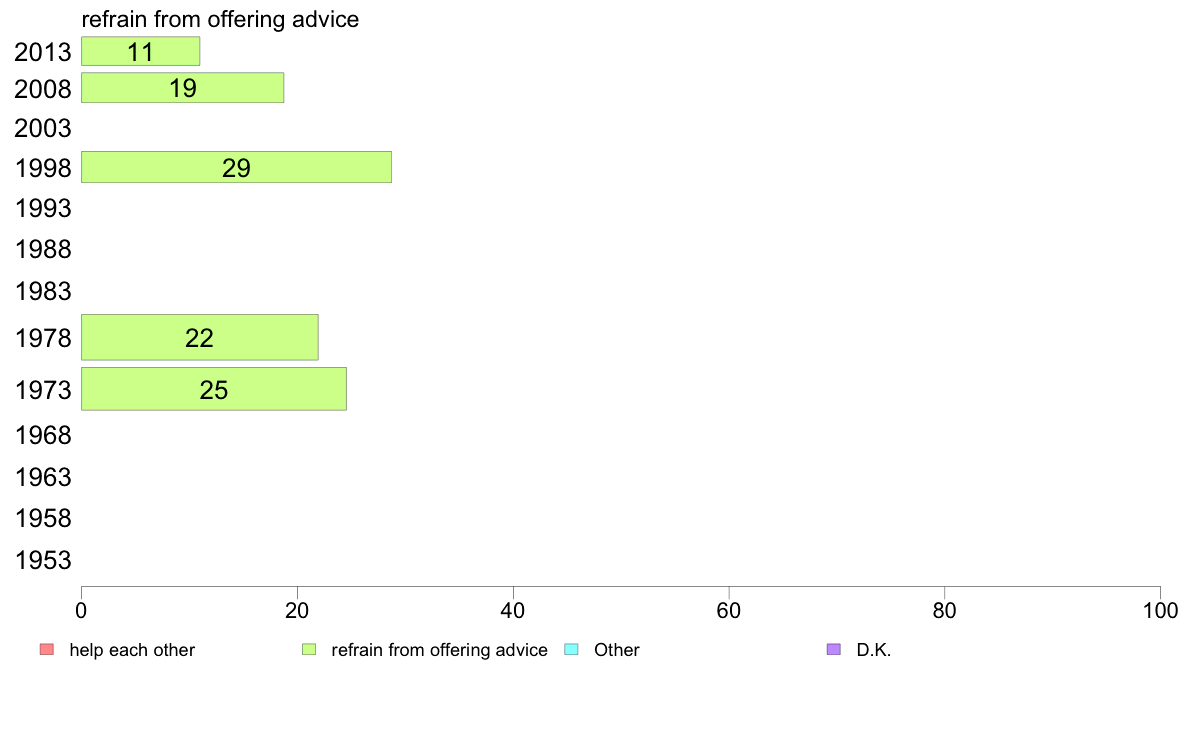Click the help each other legend label

(132, 650)
